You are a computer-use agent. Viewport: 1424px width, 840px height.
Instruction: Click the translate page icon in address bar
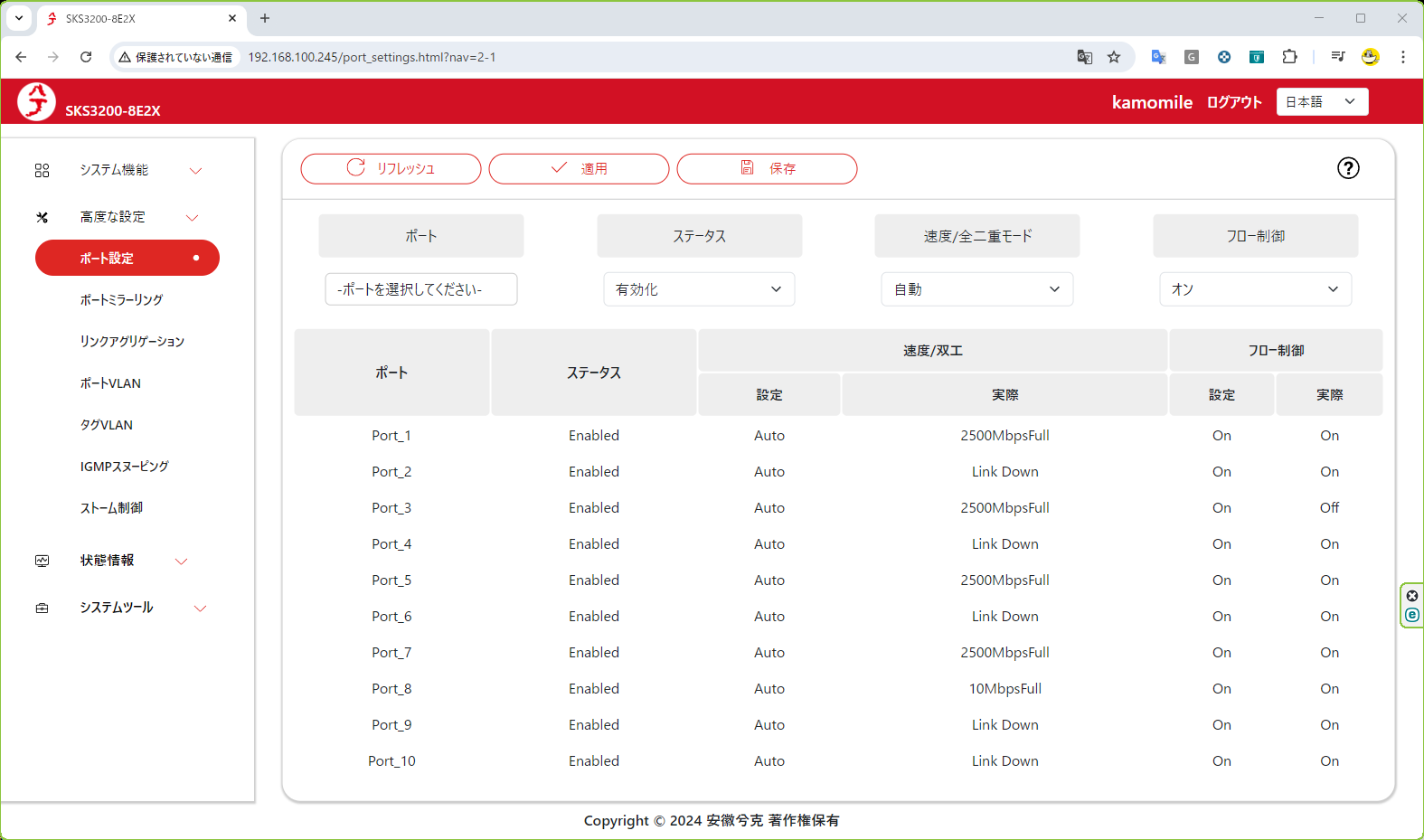click(1085, 57)
